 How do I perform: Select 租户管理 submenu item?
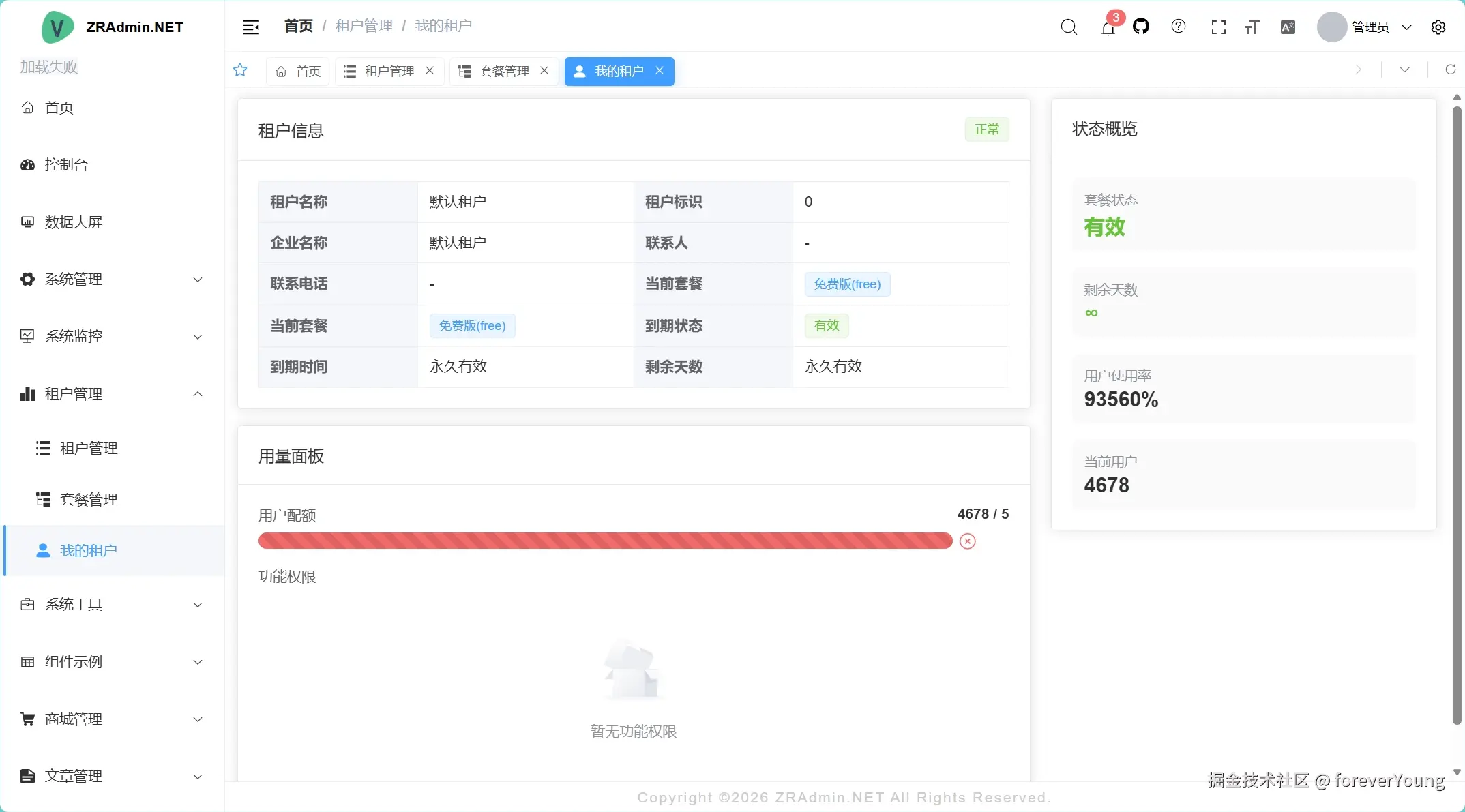point(113,449)
